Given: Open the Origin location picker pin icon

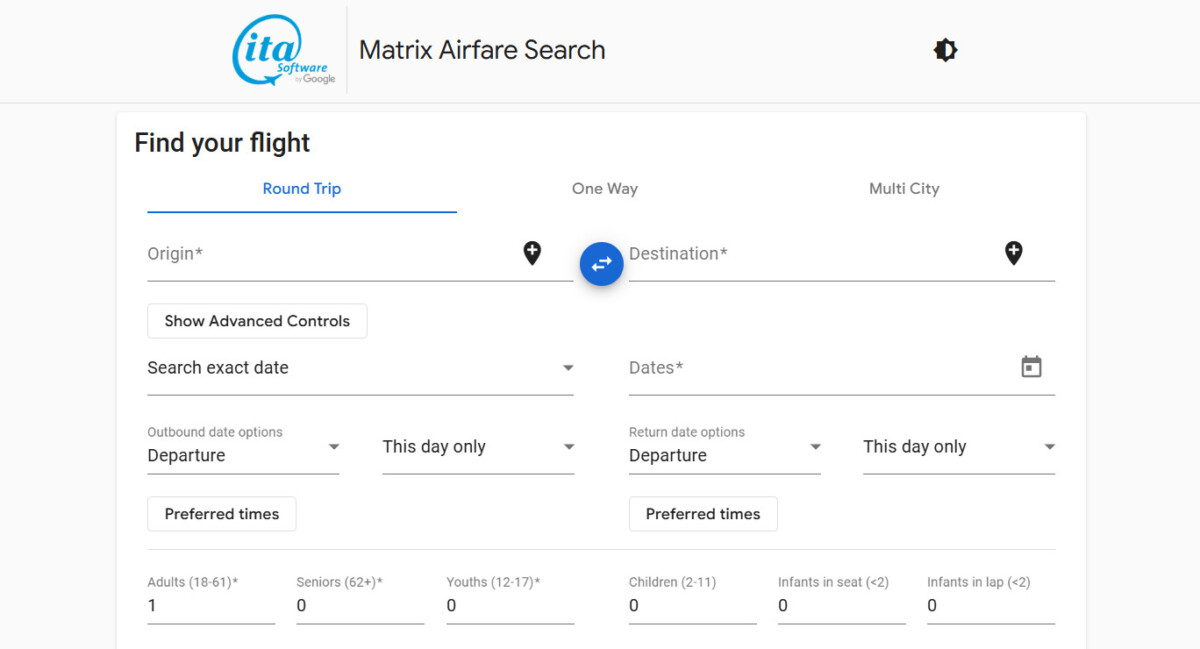Looking at the screenshot, I should [x=532, y=253].
